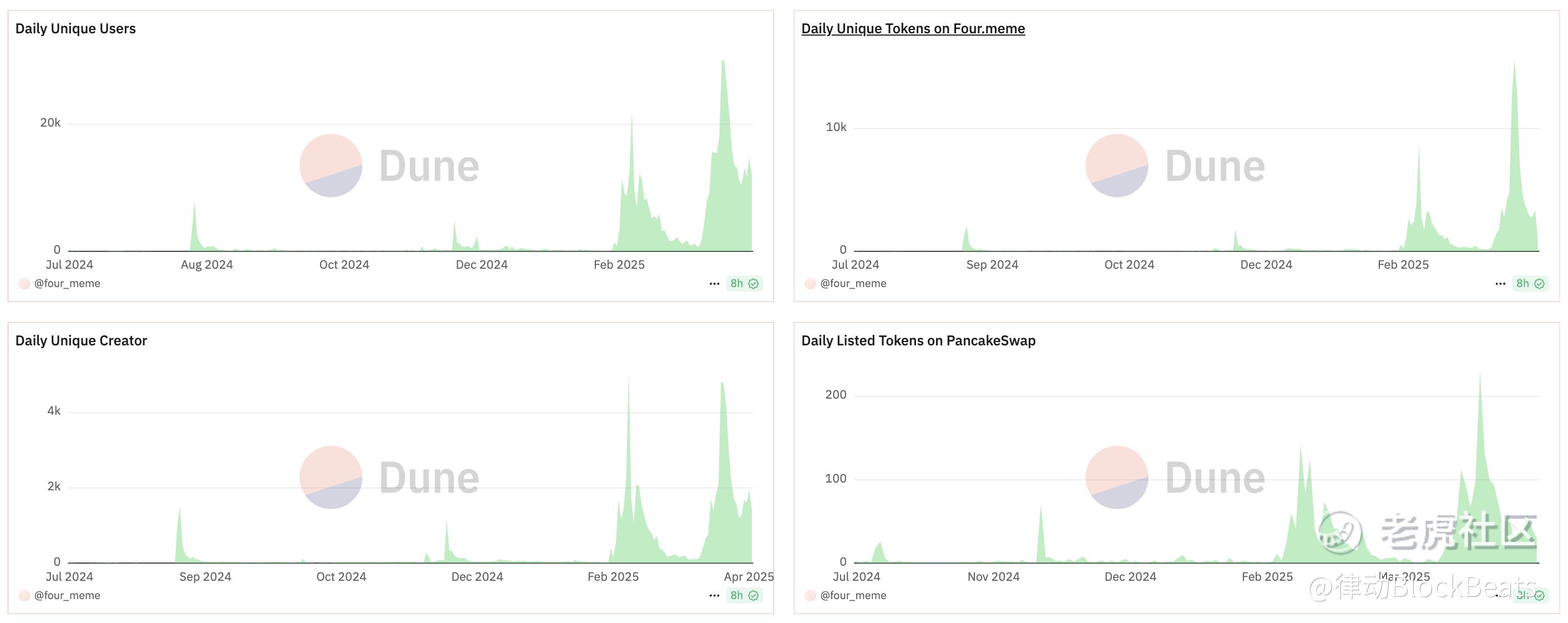The height and width of the screenshot is (623, 1568).
Task: Open three-dot menu on Daily Unique Tokens chart
Action: (1500, 284)
